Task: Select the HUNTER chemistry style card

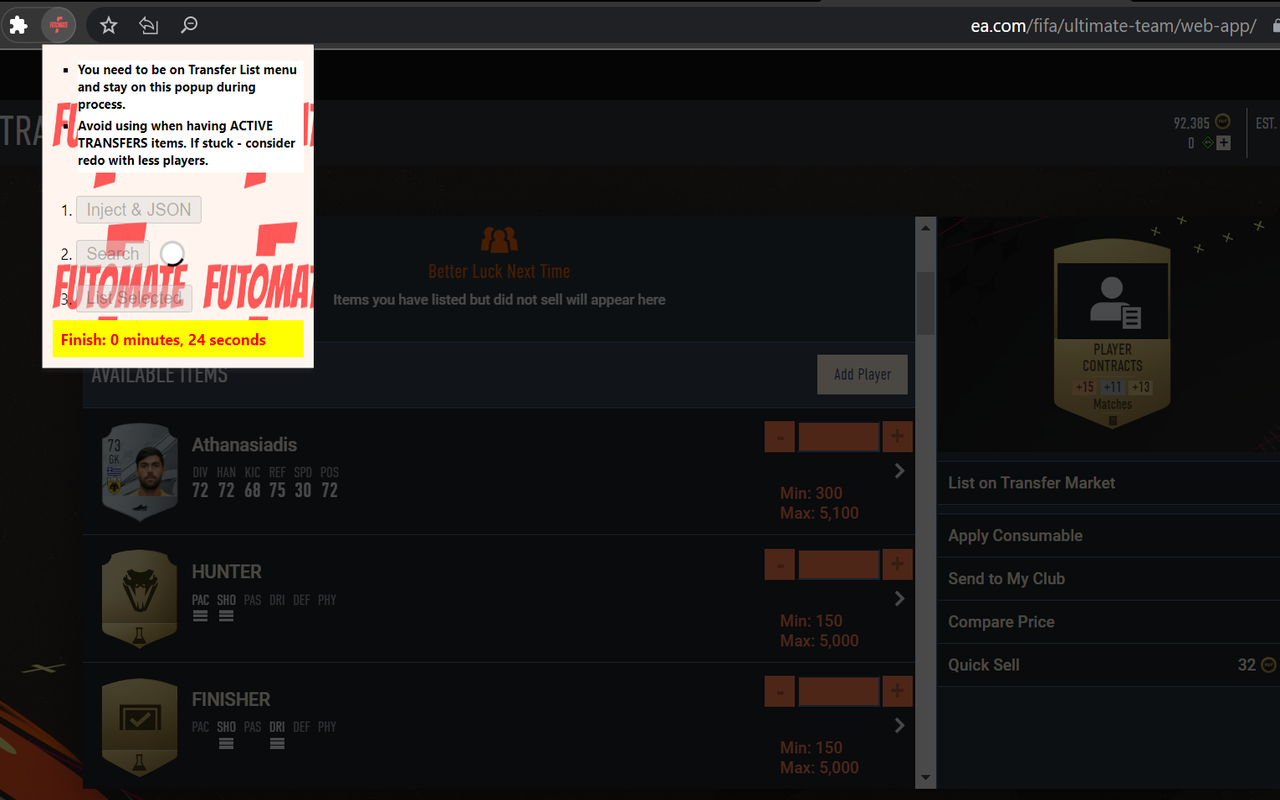Action: click(140, 598)
